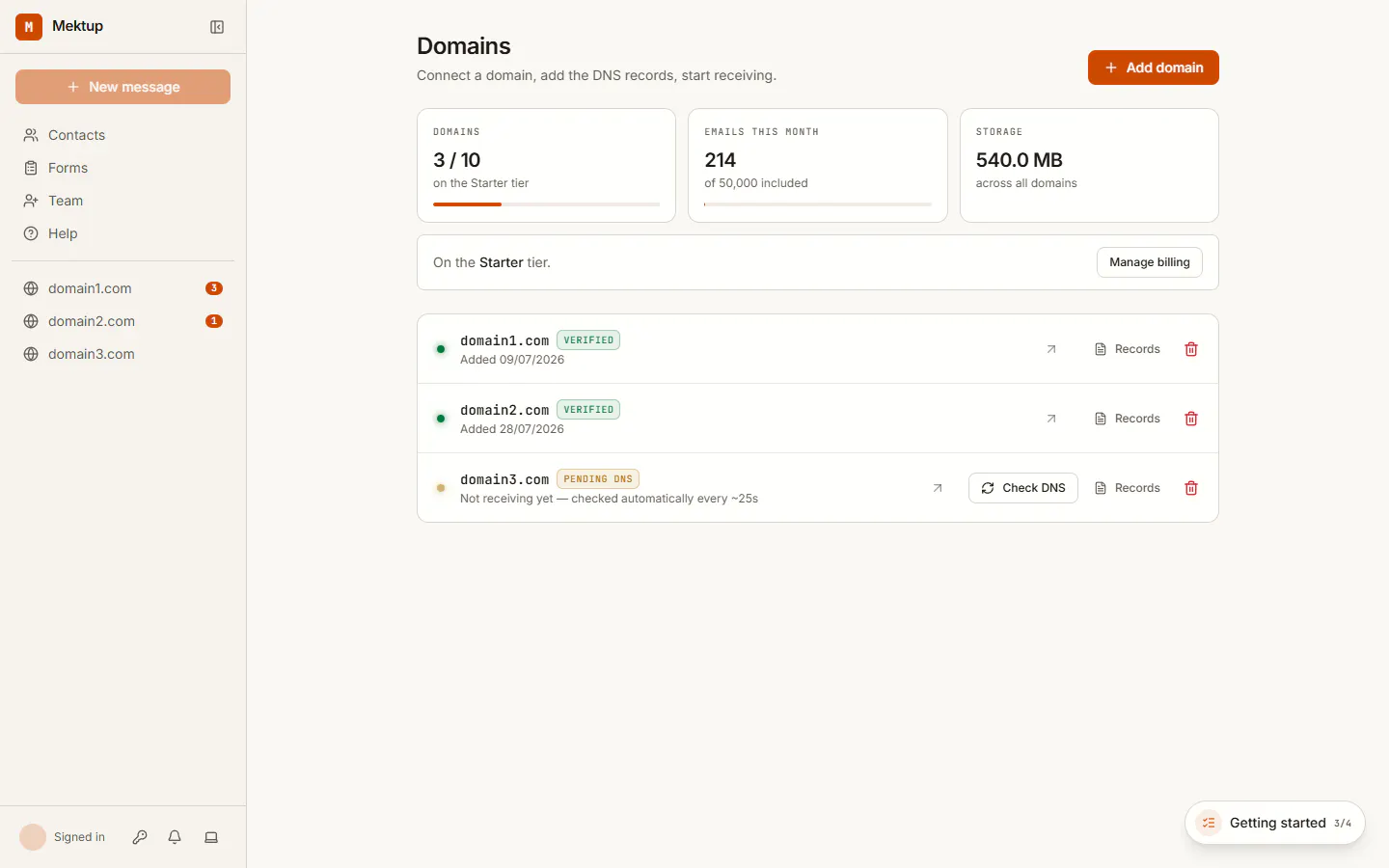This screenshot has height=868, width=1389.
Task: Click the key icon in the footer
Action: (140, 837)
